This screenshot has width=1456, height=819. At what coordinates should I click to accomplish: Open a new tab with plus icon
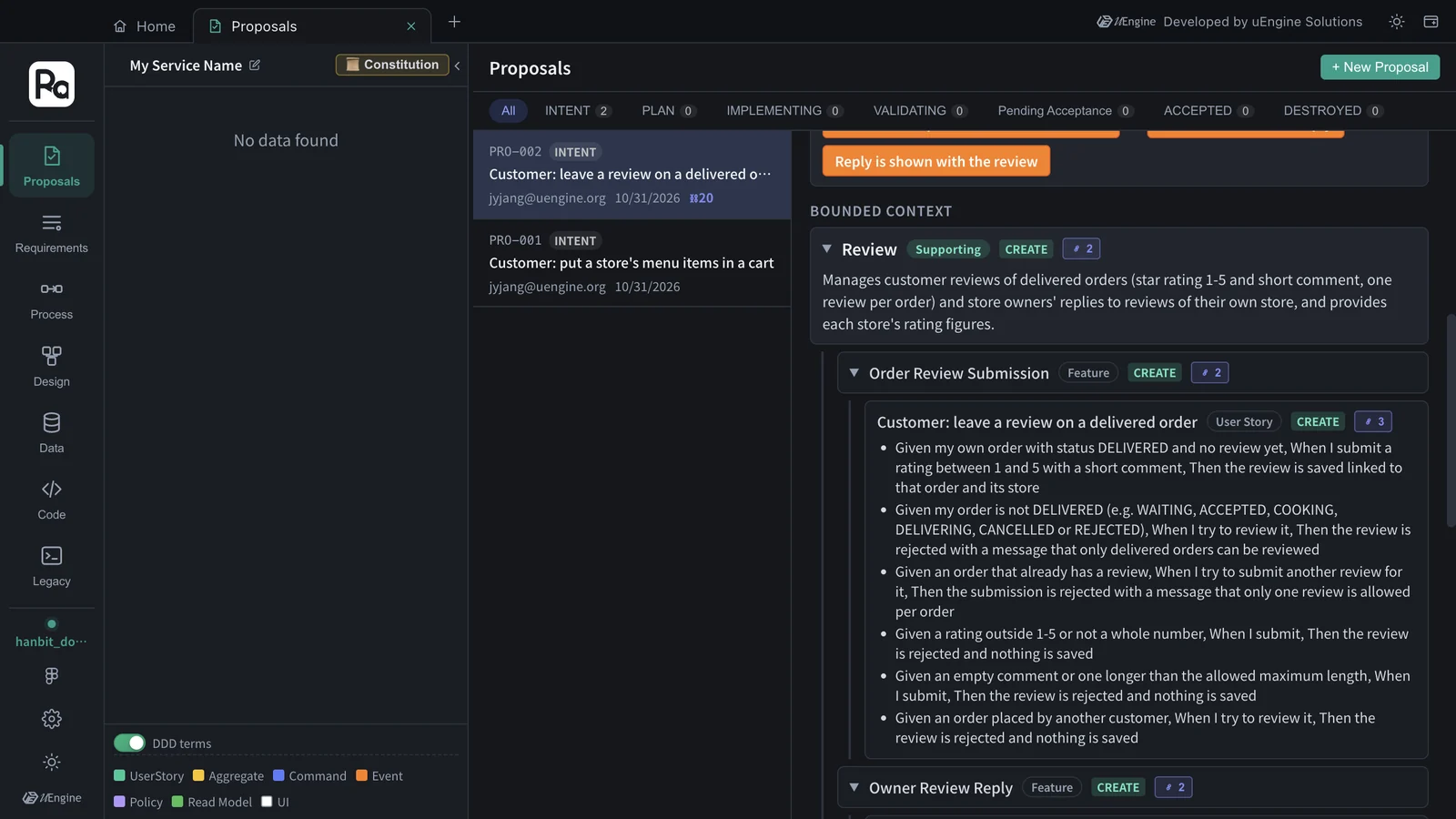[x=454, y=22]
